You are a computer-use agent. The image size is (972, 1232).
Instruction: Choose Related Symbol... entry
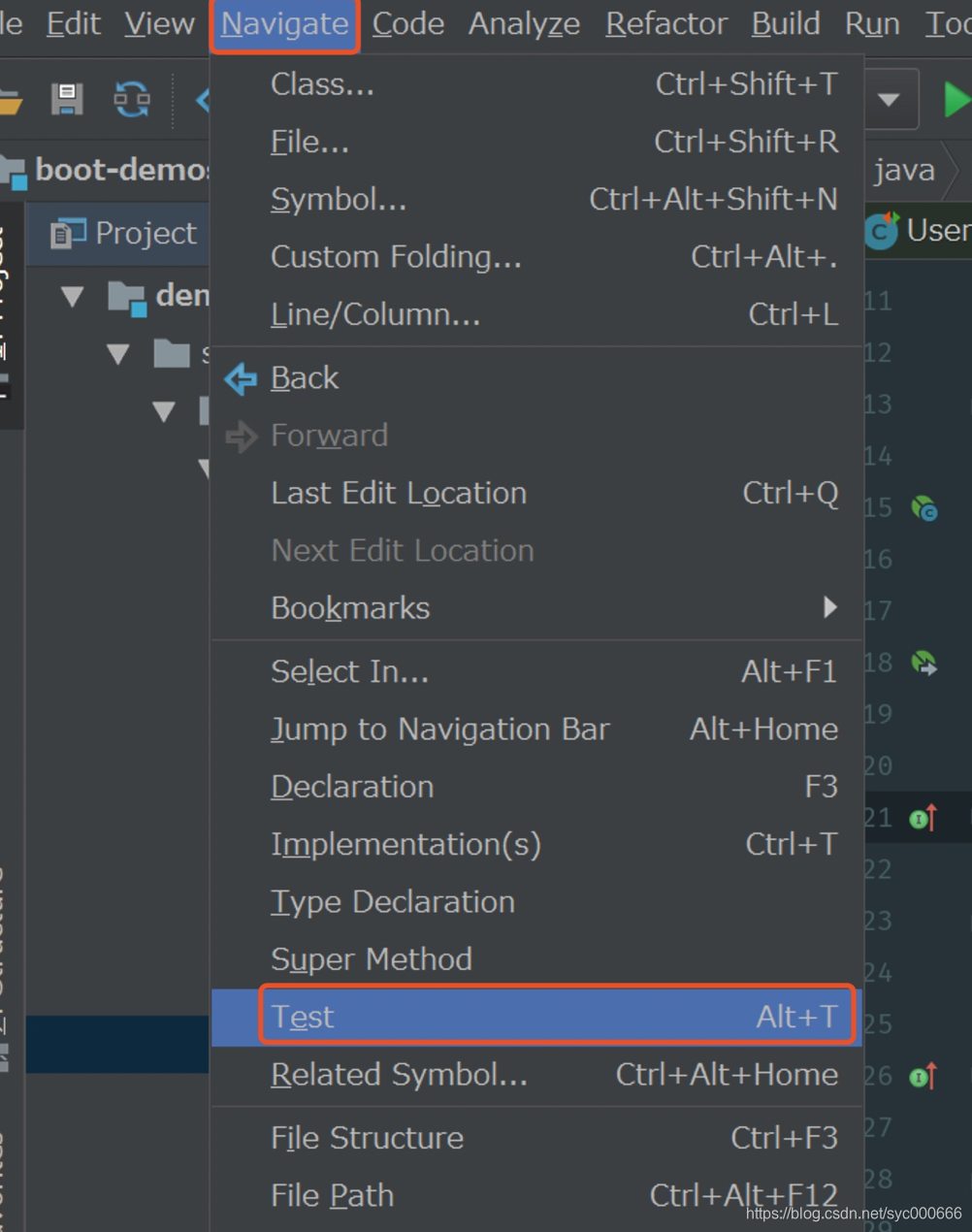pos(537,1075)
